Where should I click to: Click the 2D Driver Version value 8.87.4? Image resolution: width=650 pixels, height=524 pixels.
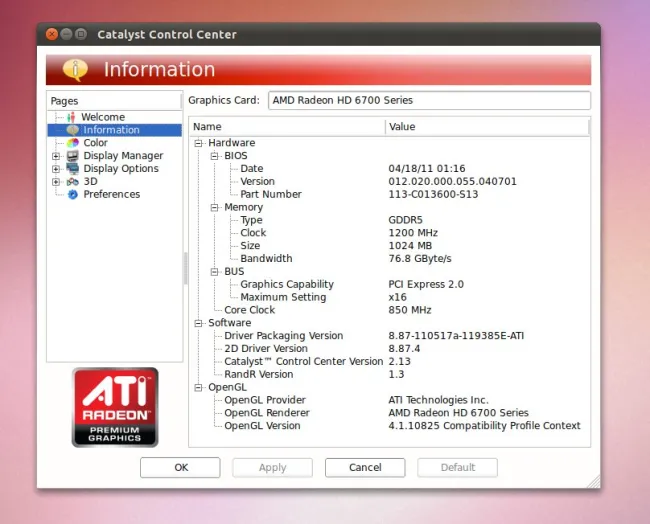(404, 349)
